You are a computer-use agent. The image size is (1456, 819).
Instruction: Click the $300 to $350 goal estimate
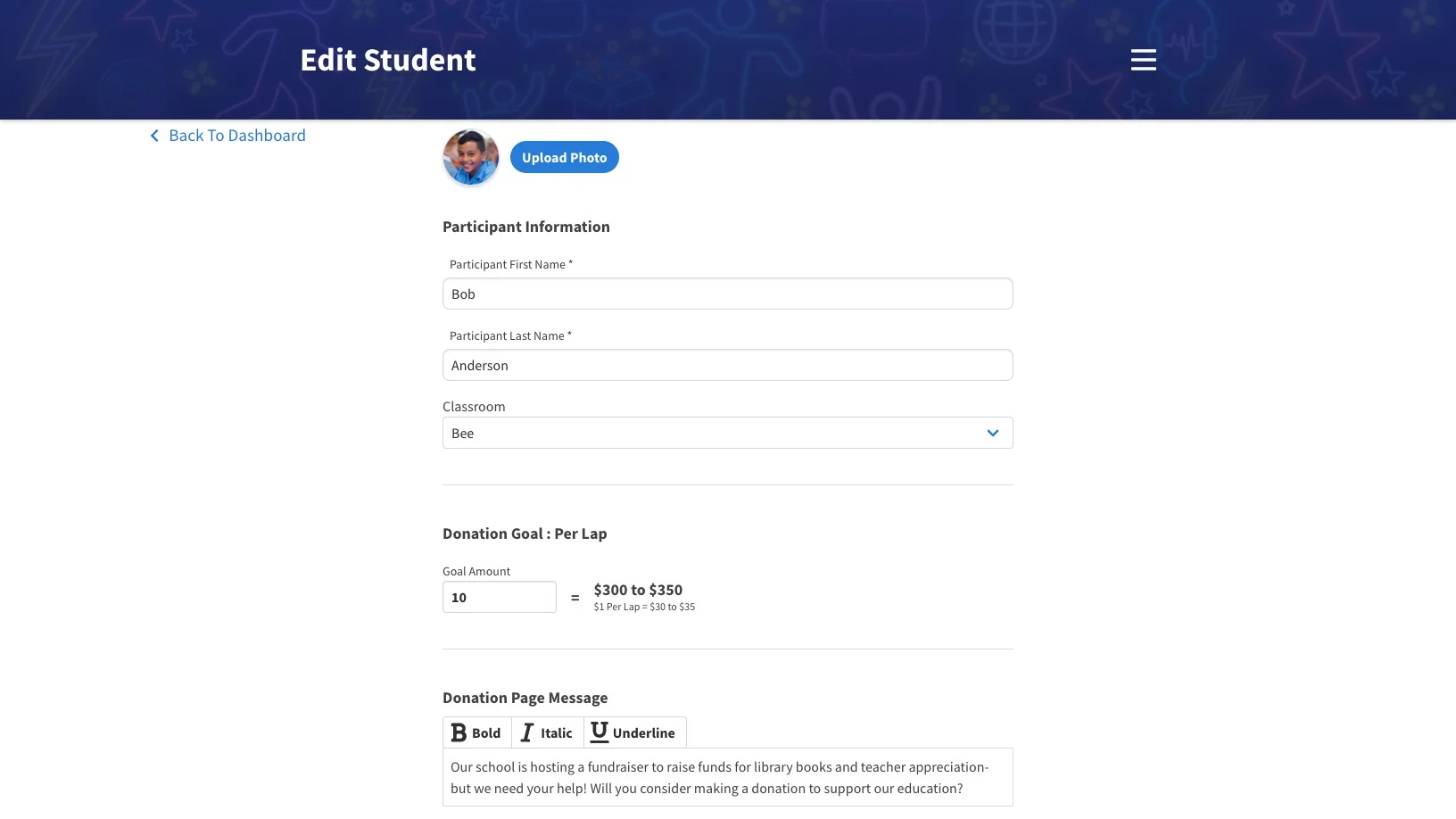[x=638, y=590]
